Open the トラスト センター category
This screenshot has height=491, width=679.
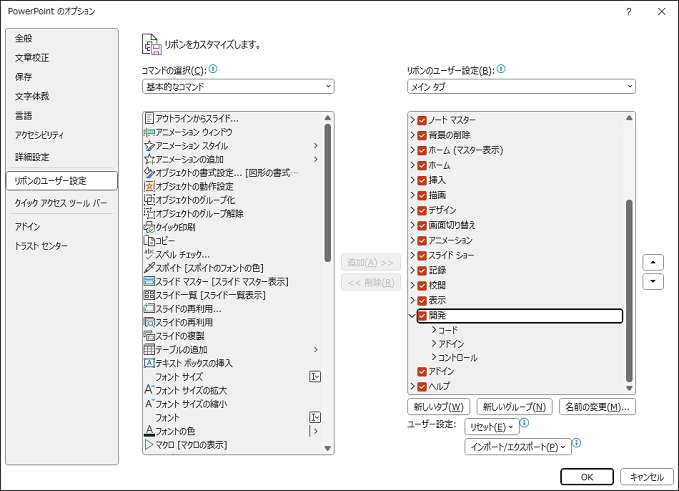pyautogui.click(x=62, y=246)
